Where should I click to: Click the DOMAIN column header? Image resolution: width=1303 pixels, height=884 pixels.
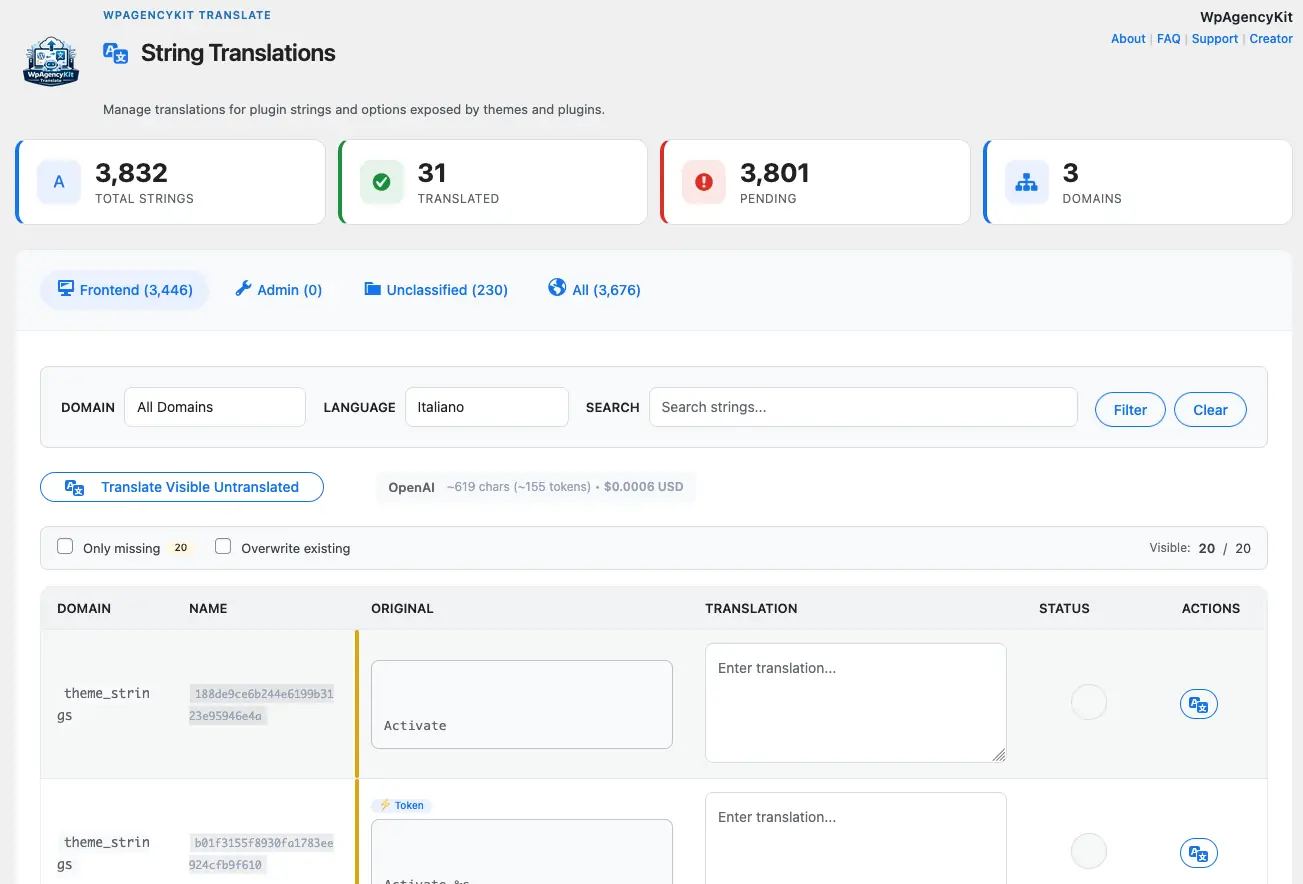click(84, 608)
